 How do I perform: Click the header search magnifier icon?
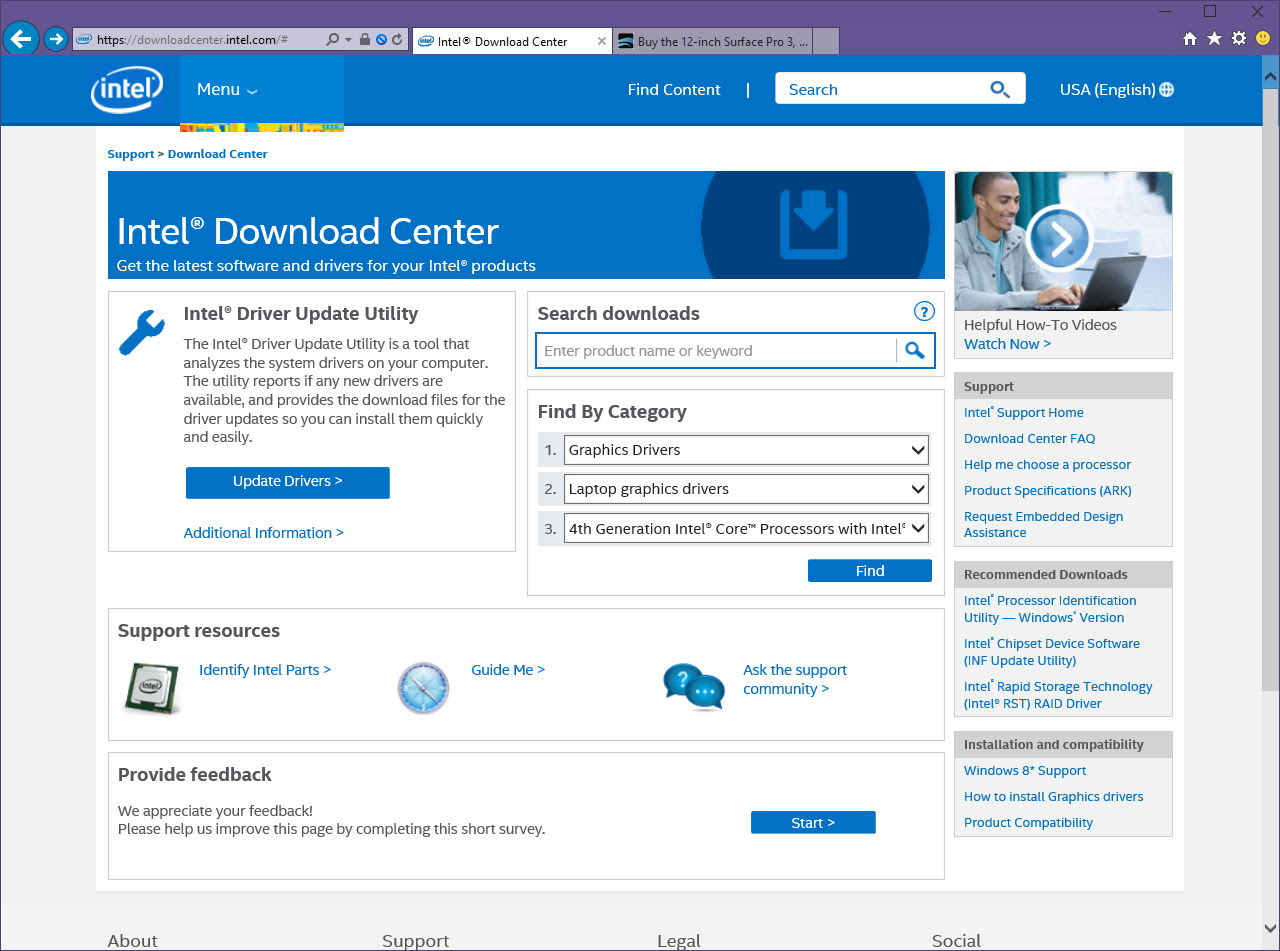[x=1000, y=89]
